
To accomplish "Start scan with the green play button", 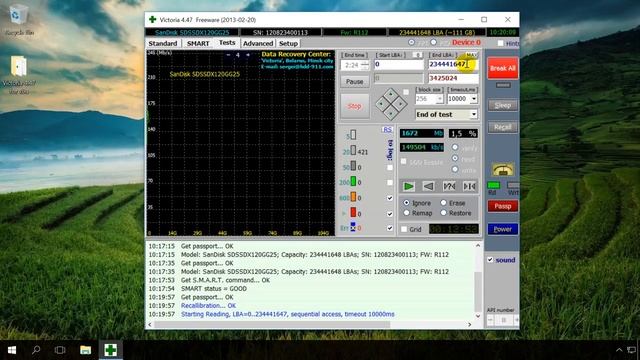I will (x=409, y=187).
